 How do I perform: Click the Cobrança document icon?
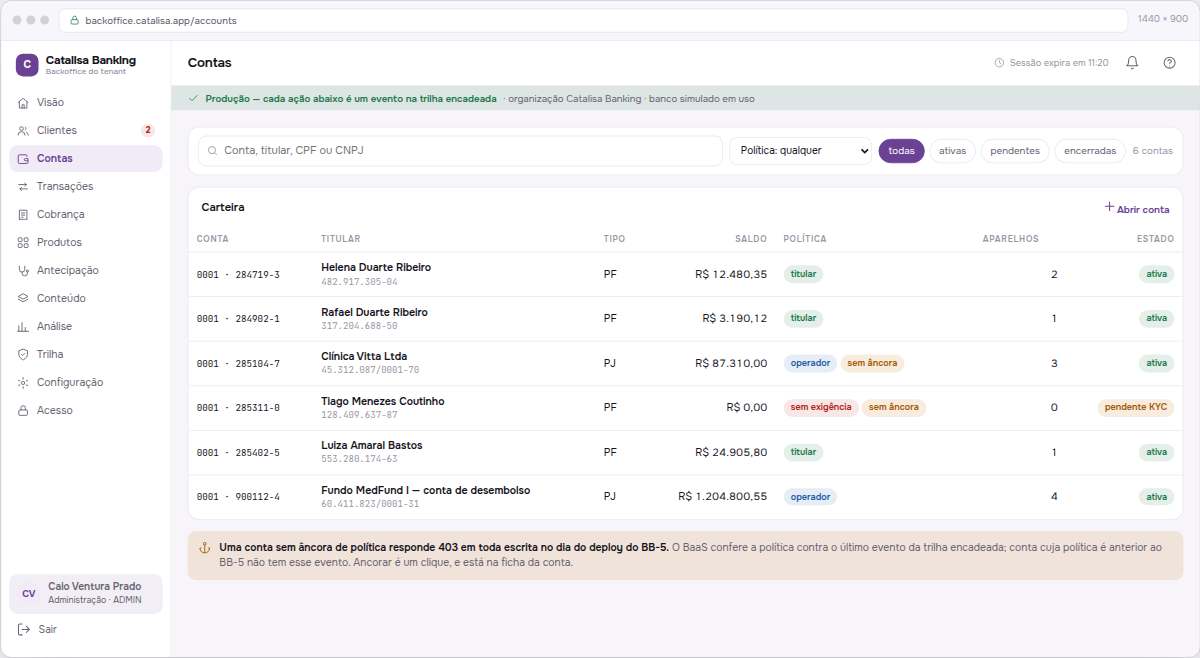[x=23, y=215]
